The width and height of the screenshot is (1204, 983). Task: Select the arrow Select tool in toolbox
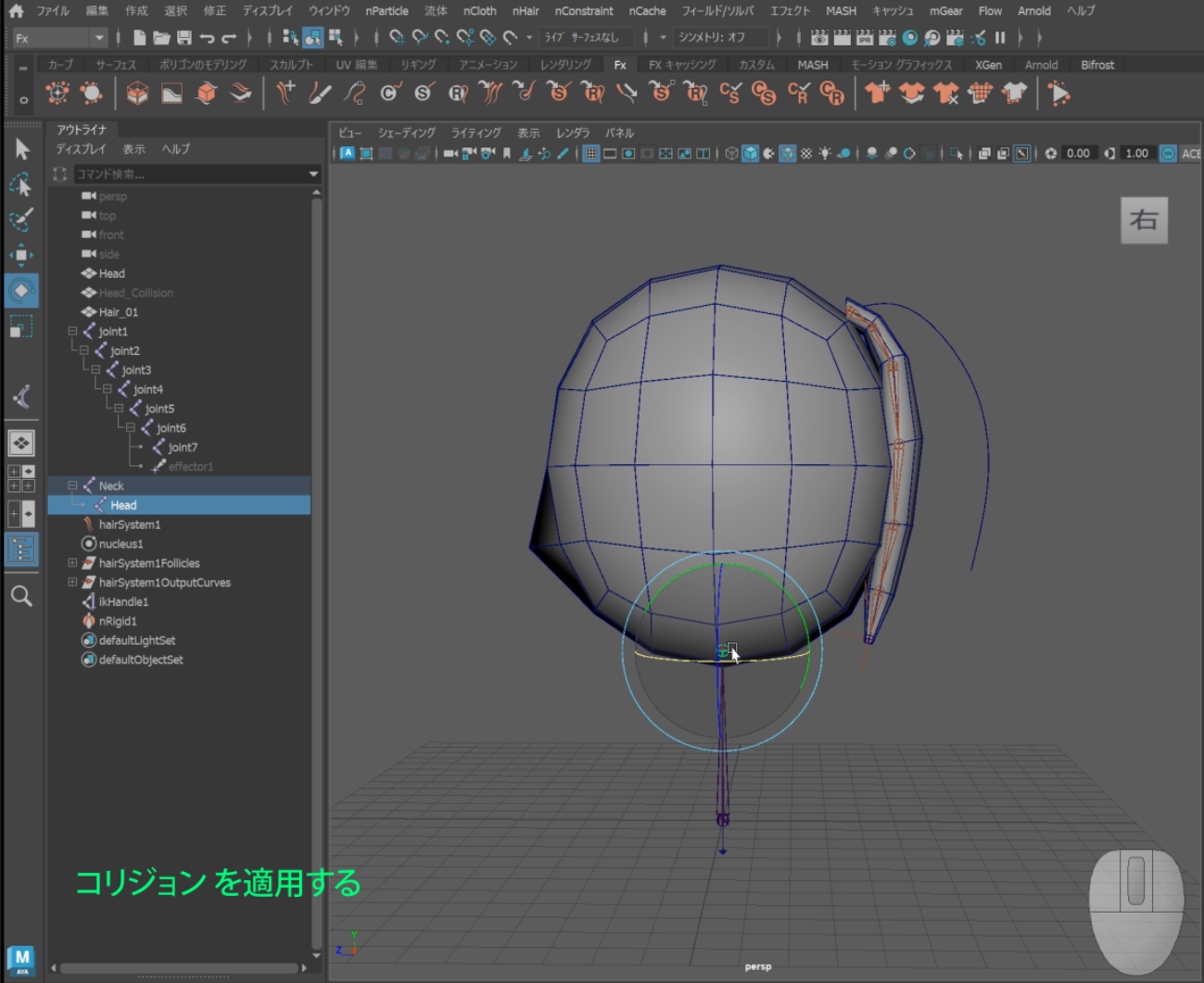pos(22,149)
